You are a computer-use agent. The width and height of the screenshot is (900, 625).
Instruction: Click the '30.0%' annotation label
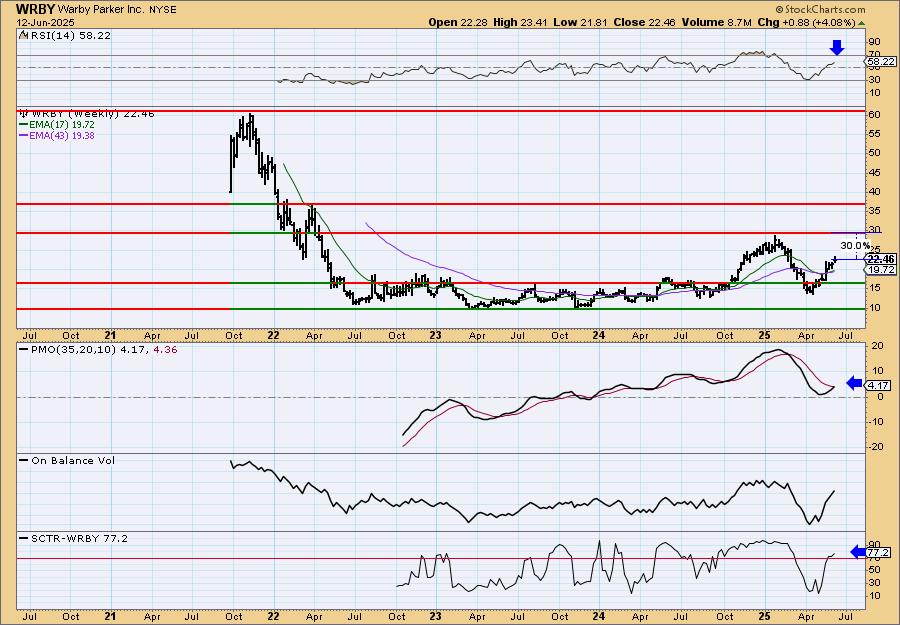(x=855, y=246)
